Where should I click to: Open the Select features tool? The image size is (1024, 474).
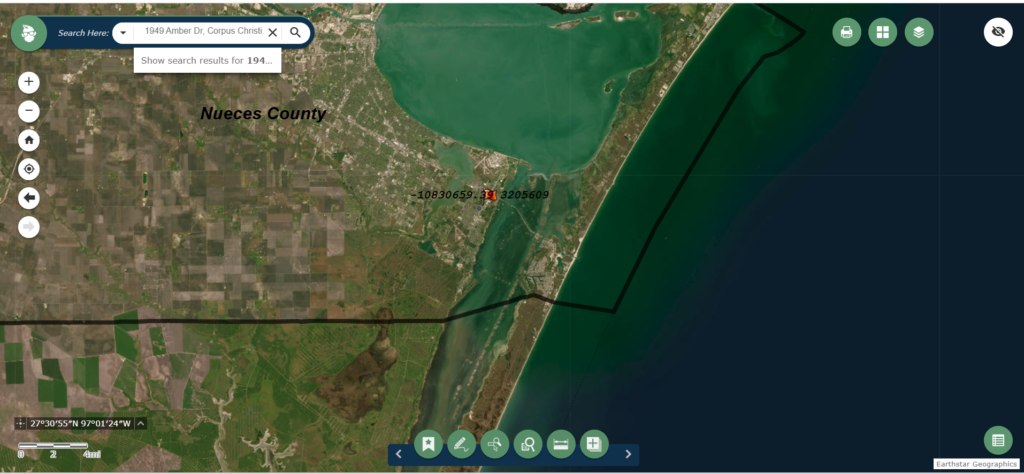coord(495,445)
